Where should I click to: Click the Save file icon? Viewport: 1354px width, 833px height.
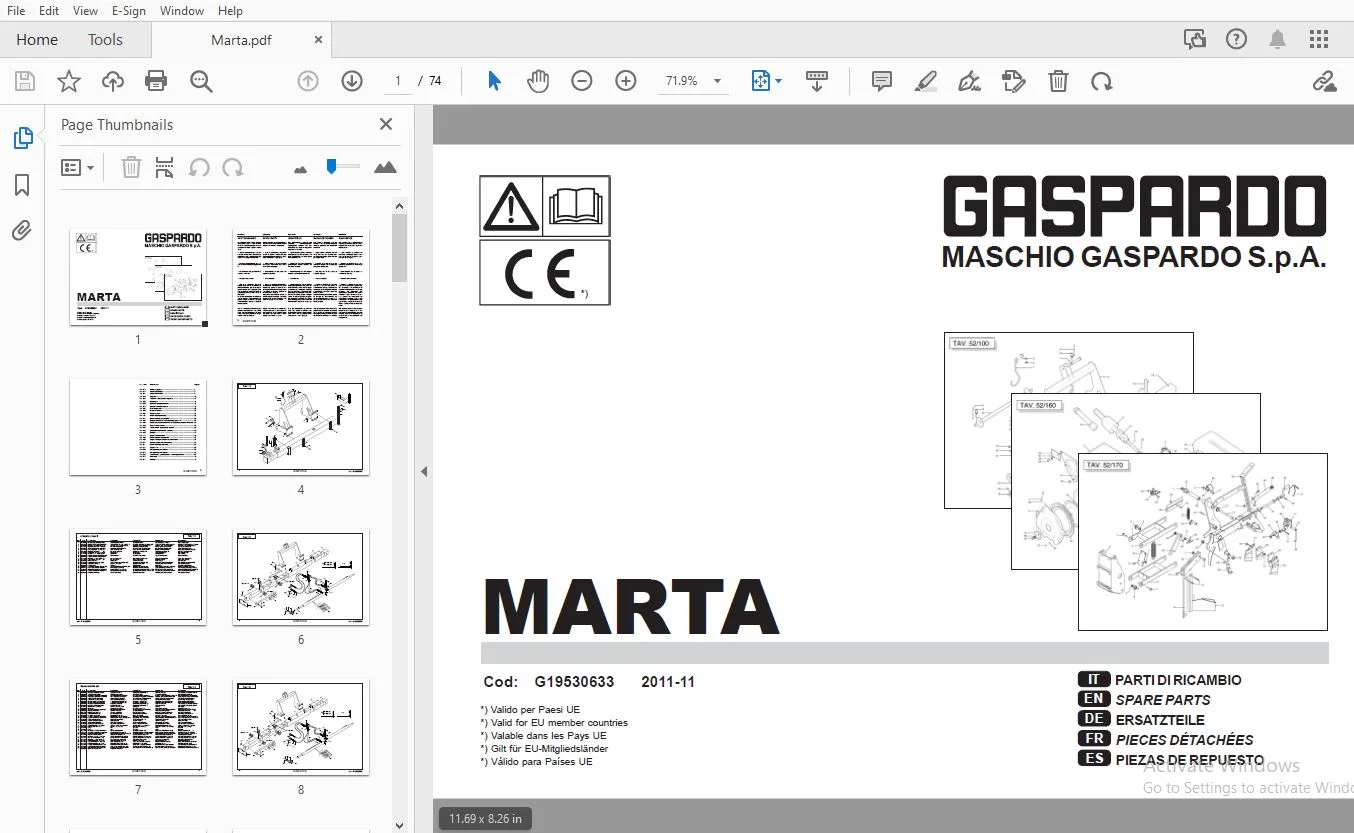point(24,81)
